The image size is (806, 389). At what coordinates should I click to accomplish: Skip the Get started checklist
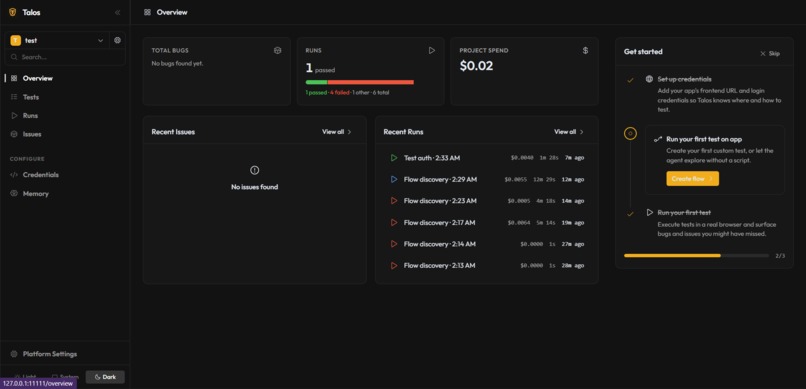click(x=770, y=53)
